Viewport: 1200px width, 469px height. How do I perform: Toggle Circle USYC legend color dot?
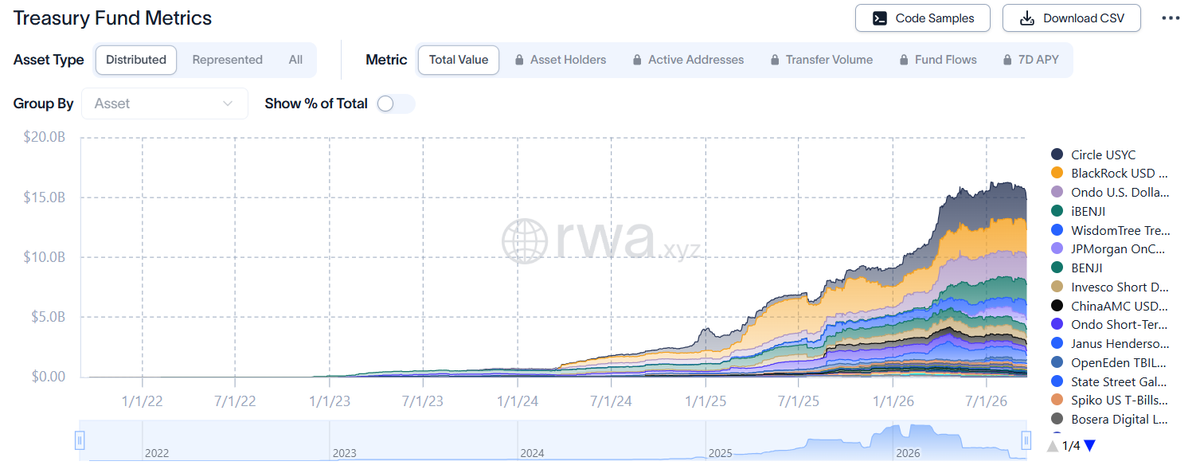(x=1056, y=154)
